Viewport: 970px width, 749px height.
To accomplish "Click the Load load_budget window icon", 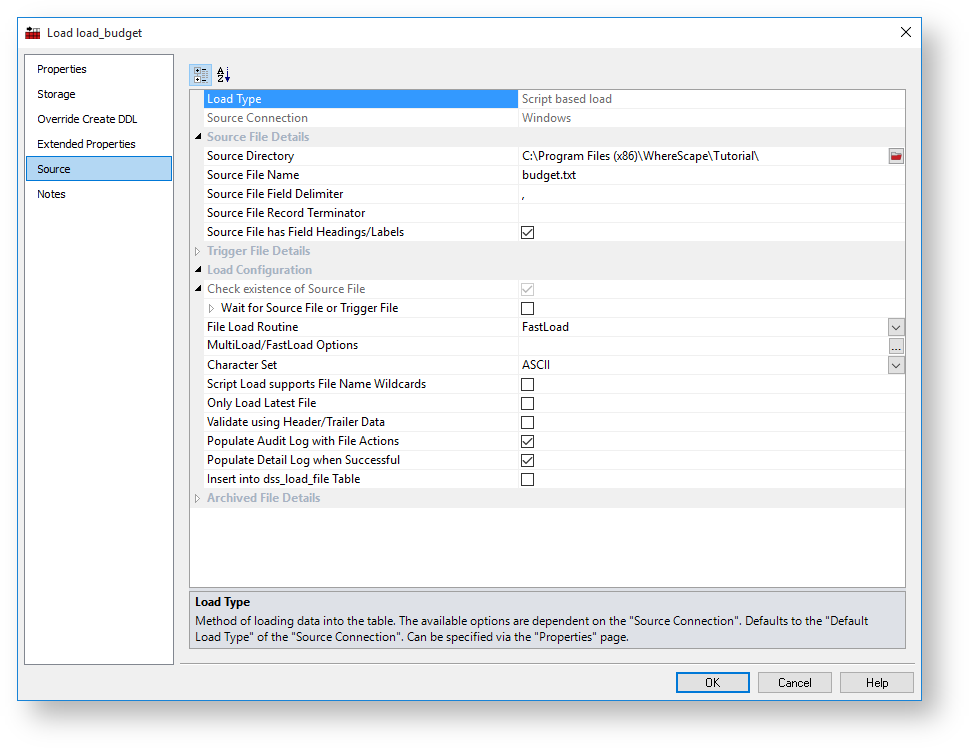I will (x=33, y=33).
